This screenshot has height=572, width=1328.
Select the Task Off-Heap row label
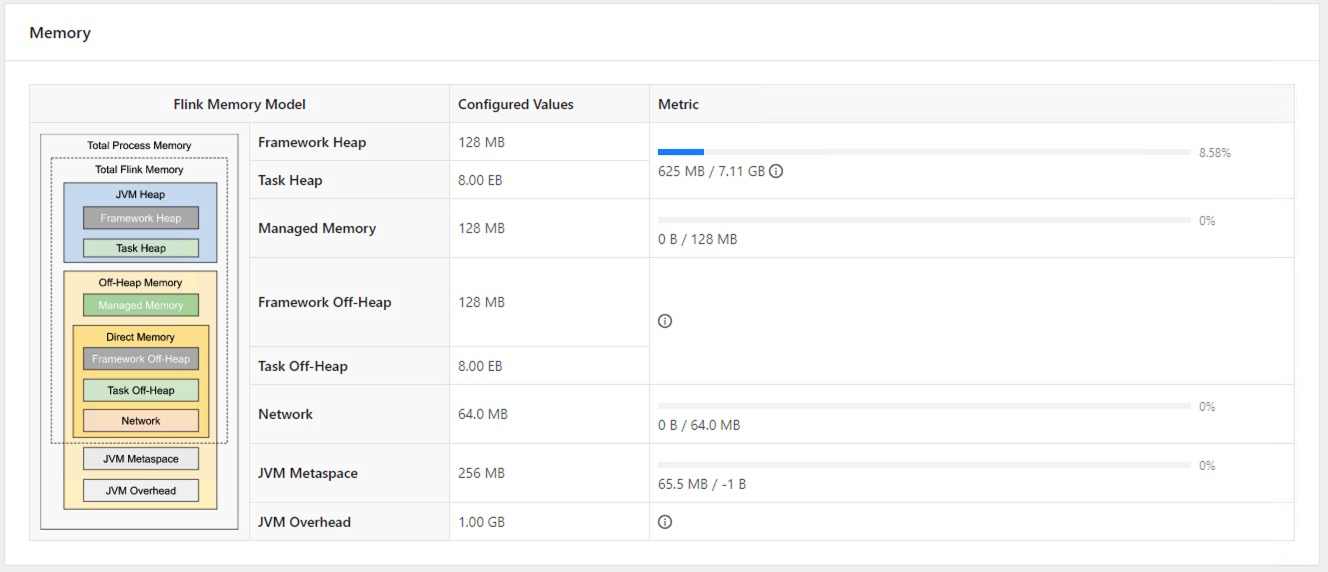pyautogui.click(x=303, y=366)
